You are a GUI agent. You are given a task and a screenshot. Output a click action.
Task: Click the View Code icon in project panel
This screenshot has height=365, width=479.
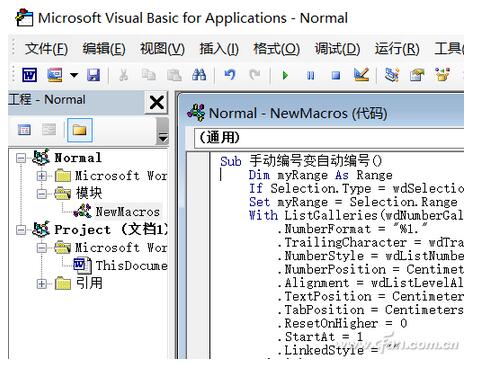24,129
